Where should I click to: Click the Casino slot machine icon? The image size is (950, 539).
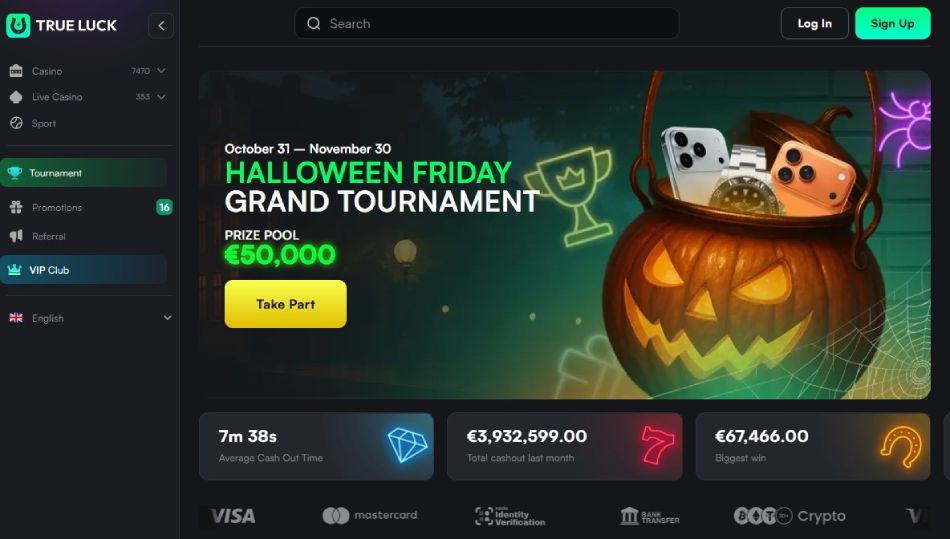[16, 71]
